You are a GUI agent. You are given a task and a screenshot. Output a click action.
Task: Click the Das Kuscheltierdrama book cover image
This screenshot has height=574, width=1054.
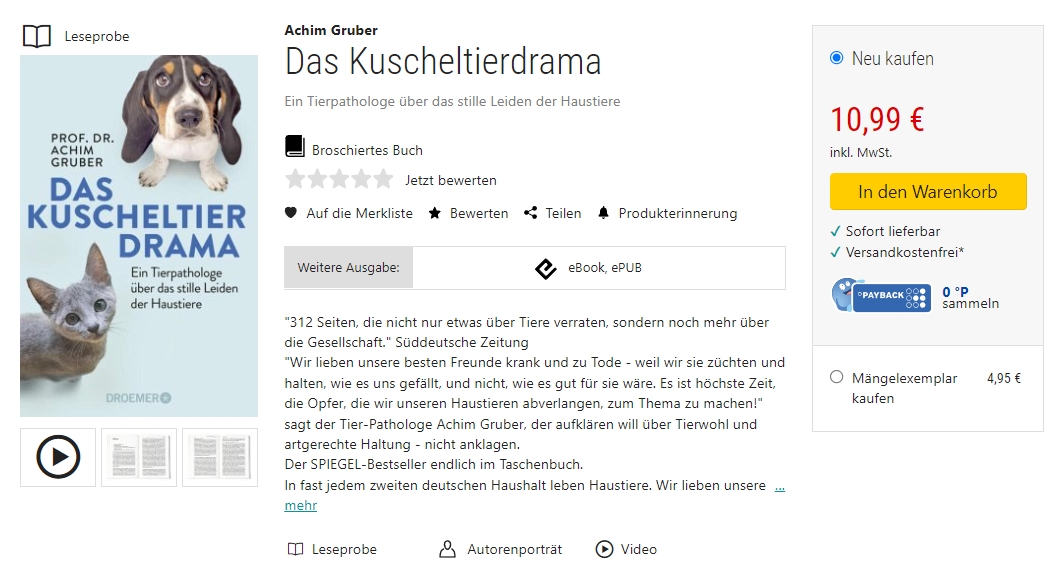139,236
